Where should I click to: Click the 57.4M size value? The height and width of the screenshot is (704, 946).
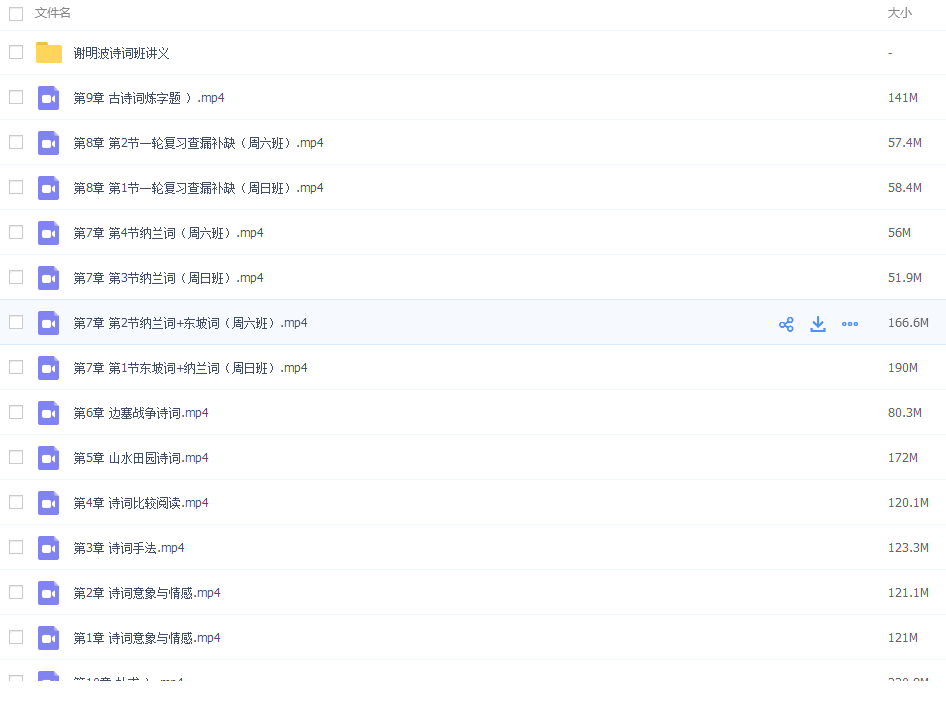(x=905, y=143)
